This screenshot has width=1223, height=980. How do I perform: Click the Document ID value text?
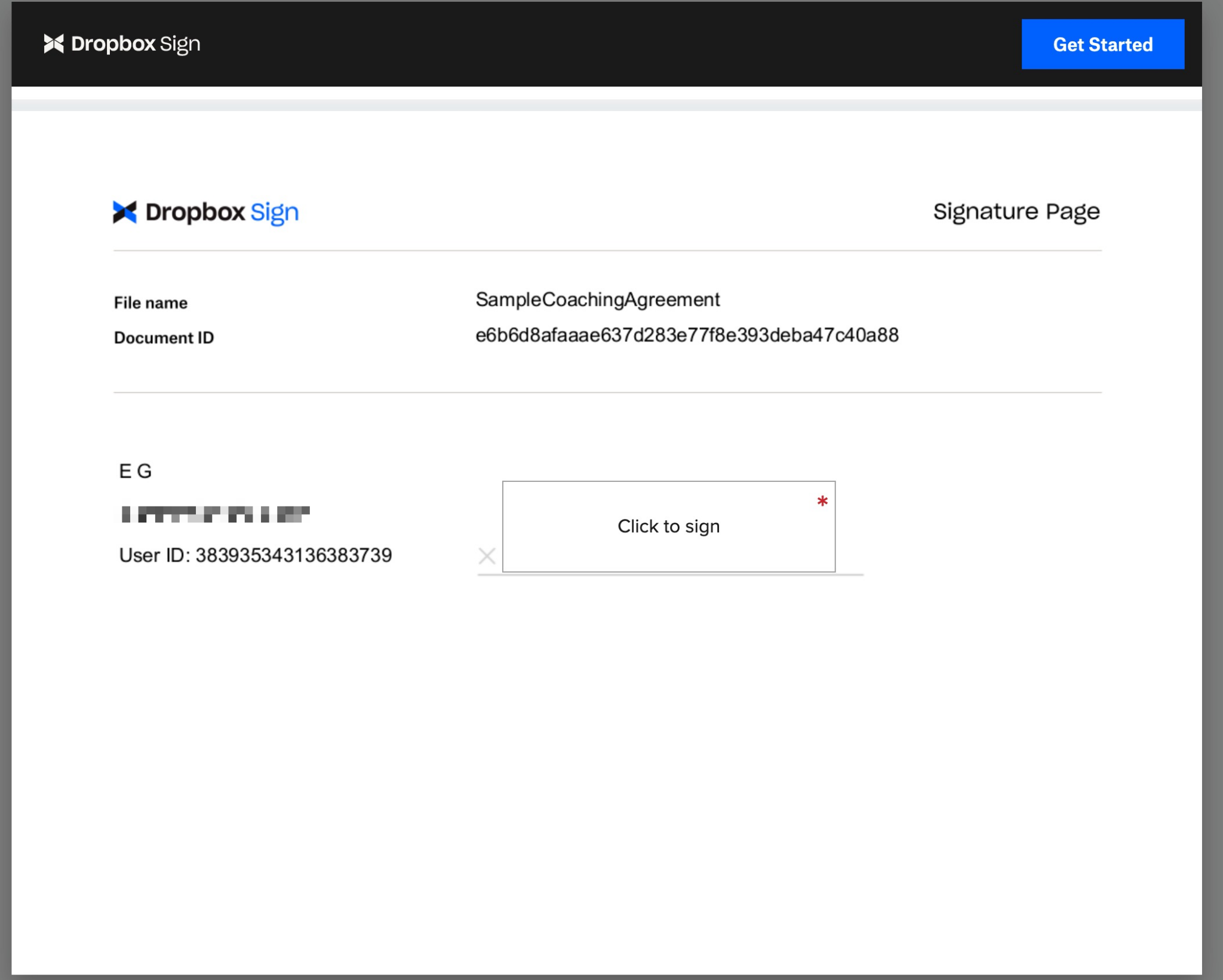point(687,335)
